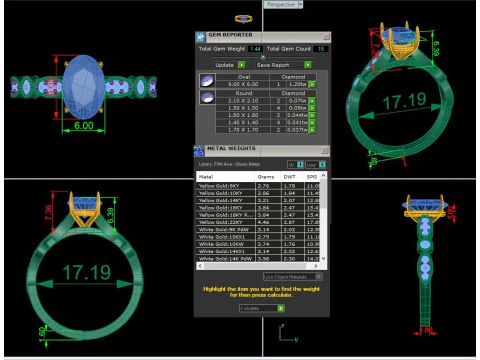Click the Metal Weights scale icon
Image resolution: width=480 pixels, height=360 pixels.
(x=199, y=151)
